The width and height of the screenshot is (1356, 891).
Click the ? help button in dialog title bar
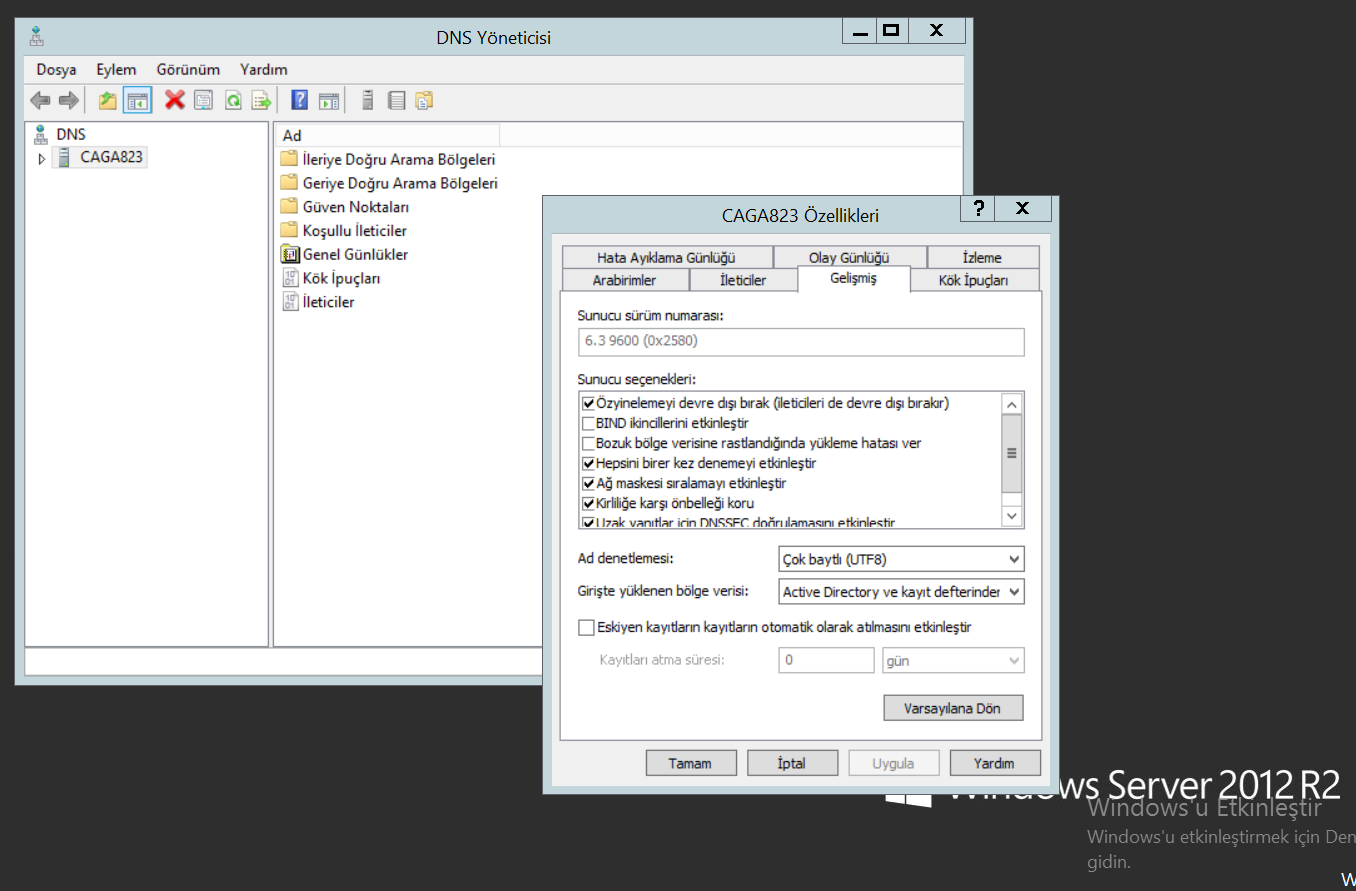pyautogui.click(x=979, y=208)
